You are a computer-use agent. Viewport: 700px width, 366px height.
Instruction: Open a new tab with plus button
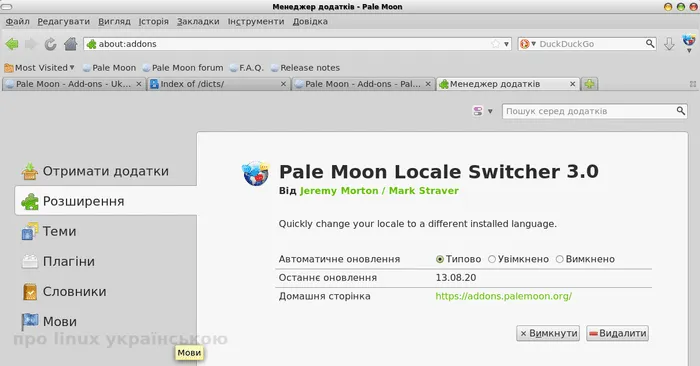[x=589, y=84]
